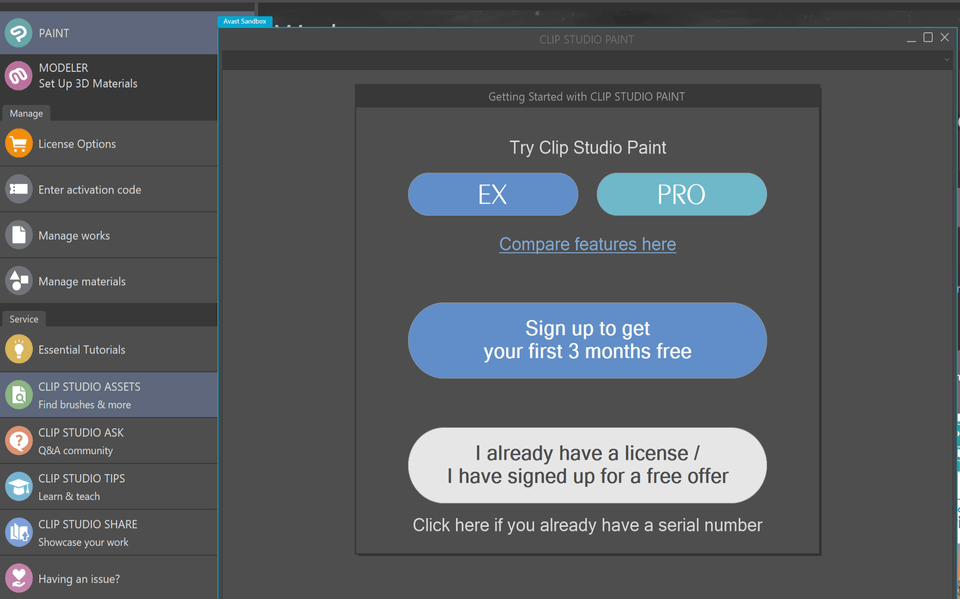Expand the dropdown below the dialog title bar
The width and height of the screenshot is (960, 599).
(x=944, y=59)
